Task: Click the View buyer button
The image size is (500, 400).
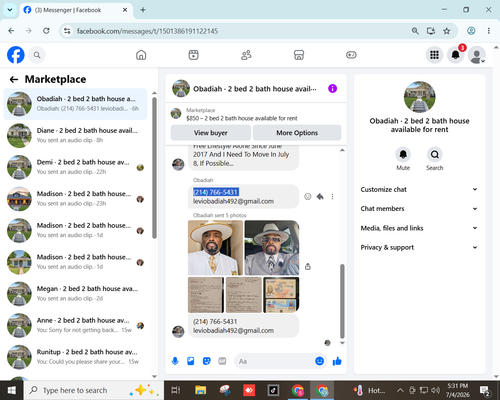Action: [211, 133]
